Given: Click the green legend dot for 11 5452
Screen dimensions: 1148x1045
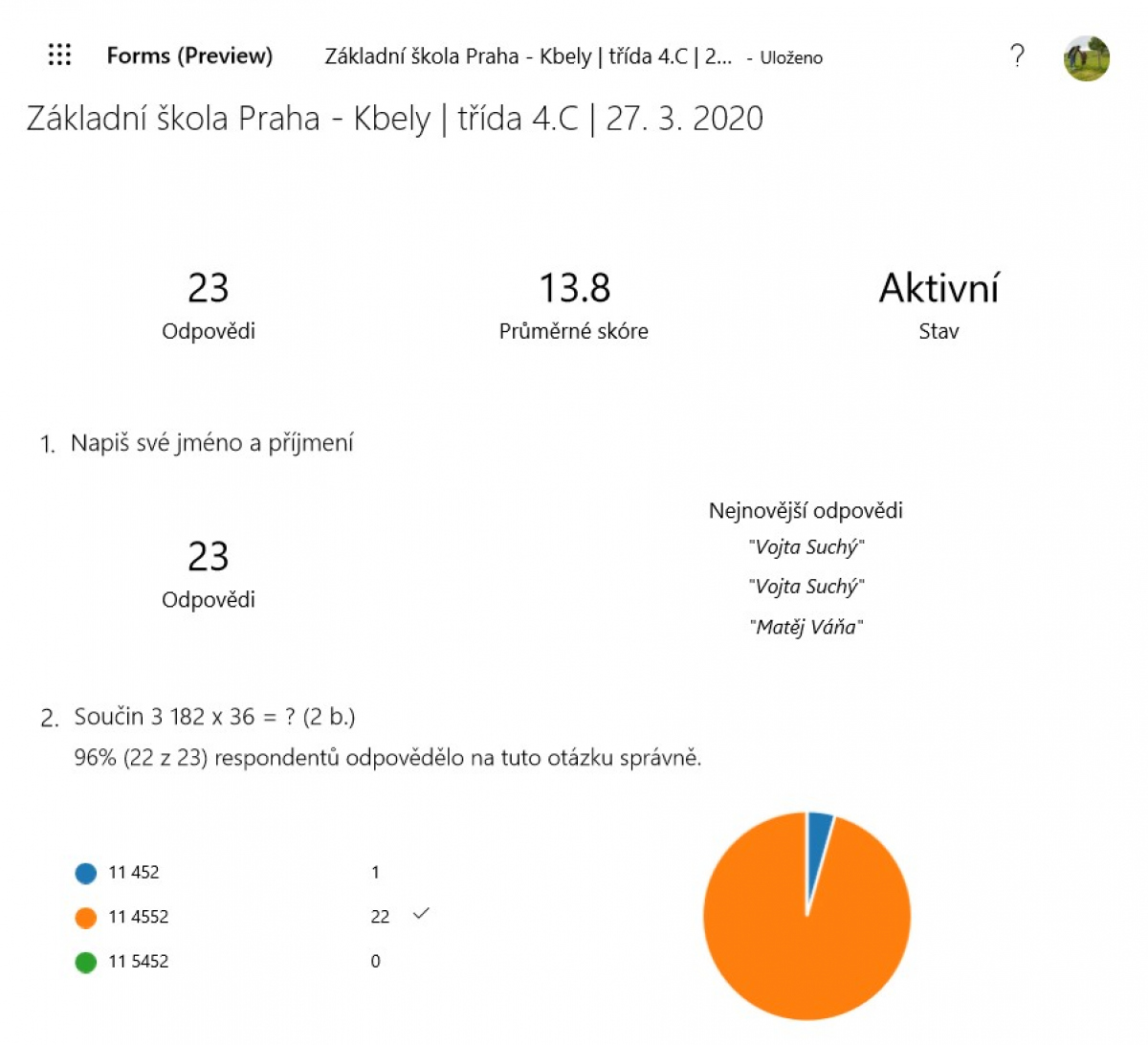Looking at the screenshot, I should (86, 962).
